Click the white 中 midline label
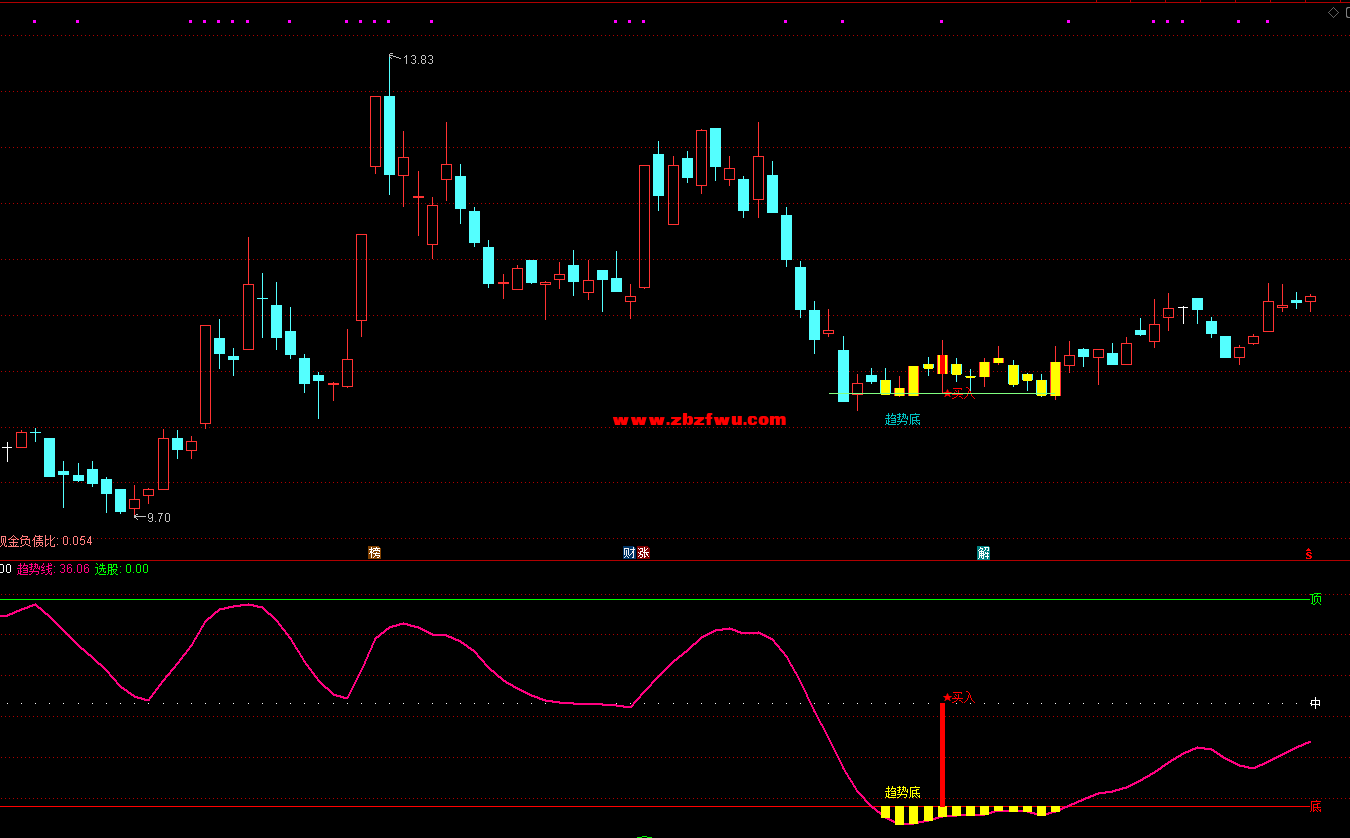The image size is (1350, 838). point(1316,703)
